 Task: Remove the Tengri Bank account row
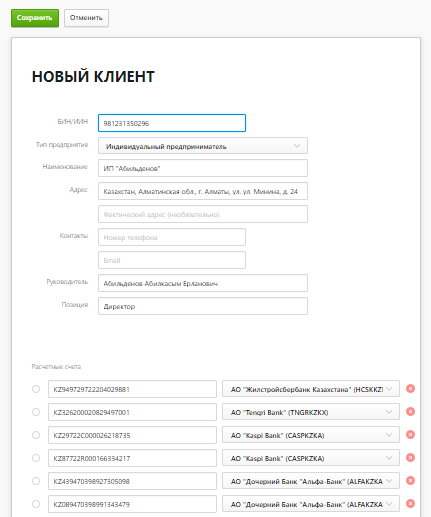coord(410,412)
